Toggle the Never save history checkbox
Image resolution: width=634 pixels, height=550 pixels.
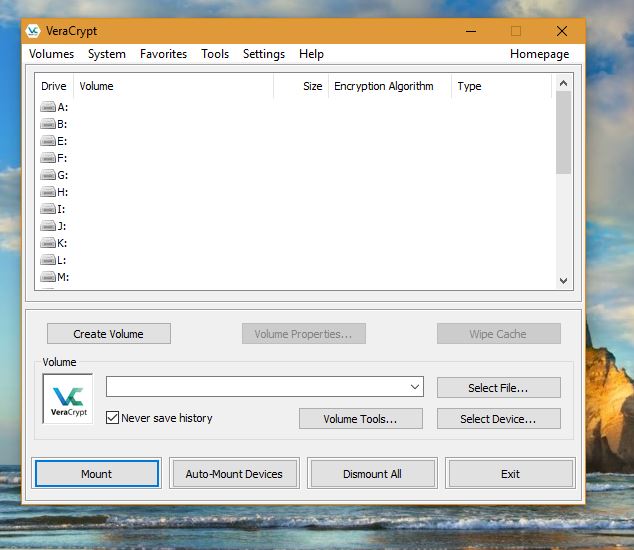[112, 418]
